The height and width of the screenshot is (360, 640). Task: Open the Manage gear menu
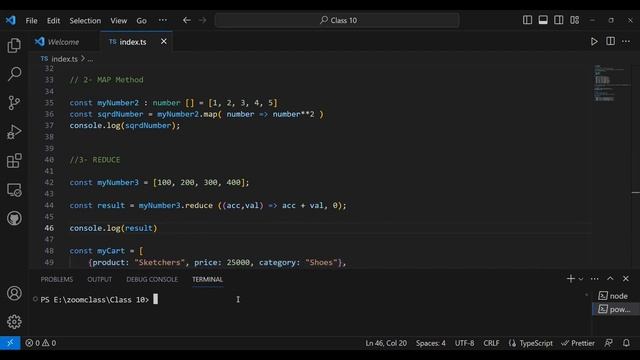(x=14, y=322)
